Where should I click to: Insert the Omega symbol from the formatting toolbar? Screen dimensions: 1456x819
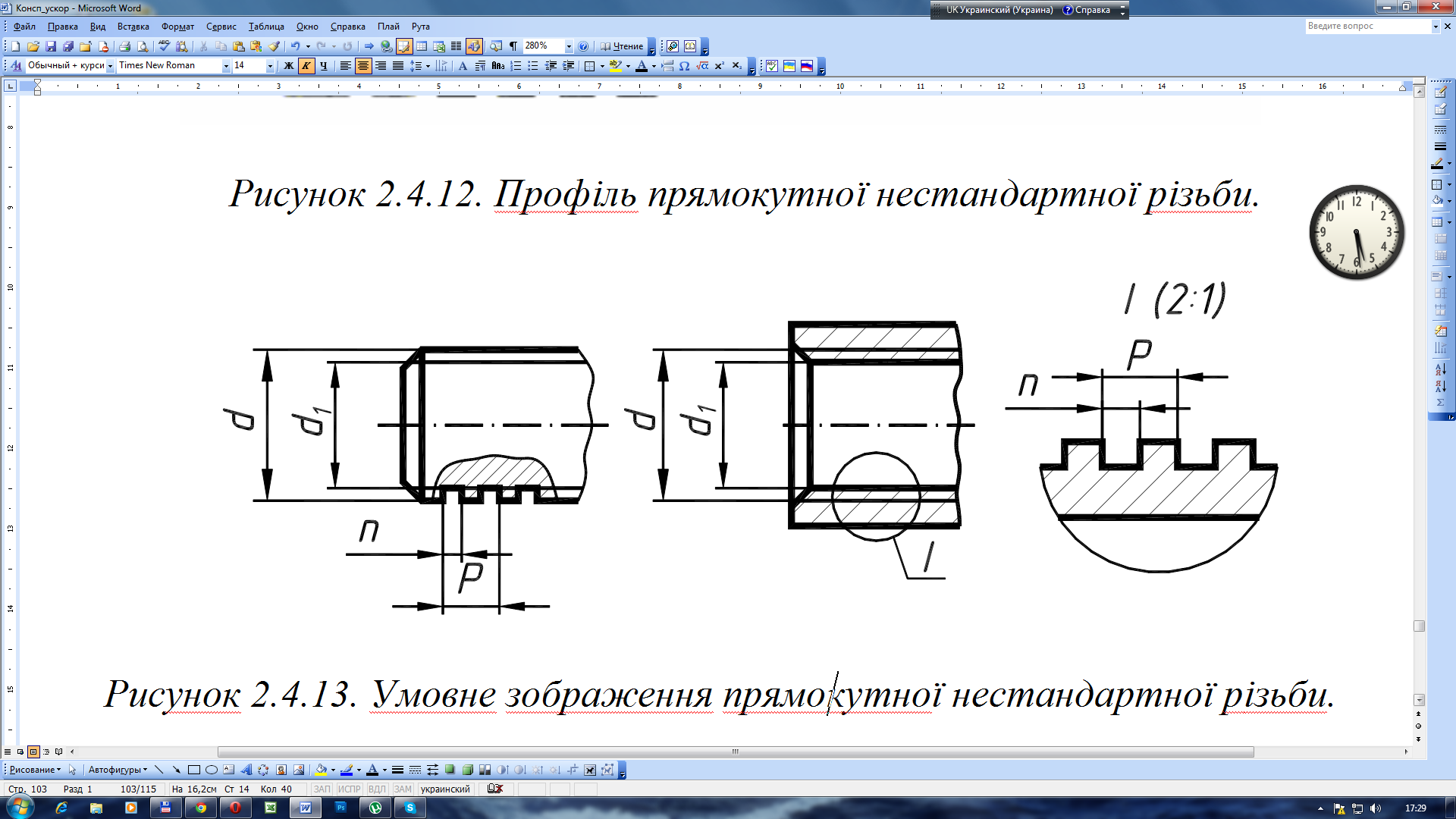tap(684, 66)
